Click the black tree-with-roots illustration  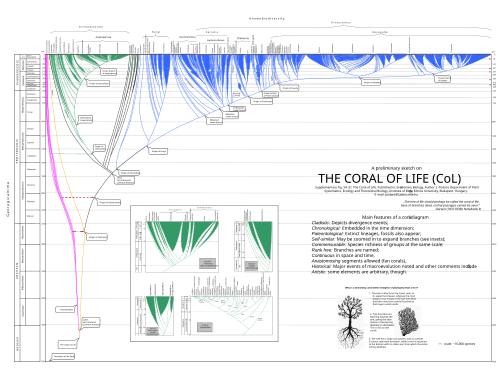350,321
